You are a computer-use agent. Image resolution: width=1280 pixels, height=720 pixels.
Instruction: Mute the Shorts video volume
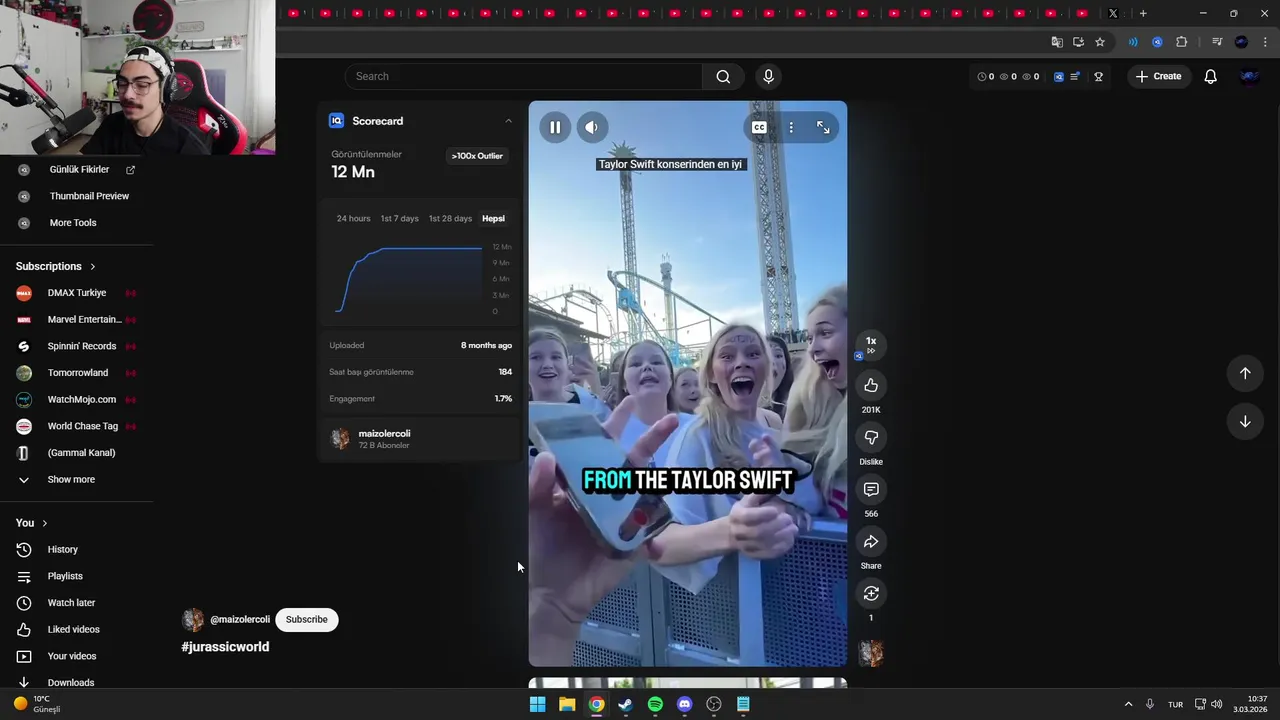click(591, 127)
